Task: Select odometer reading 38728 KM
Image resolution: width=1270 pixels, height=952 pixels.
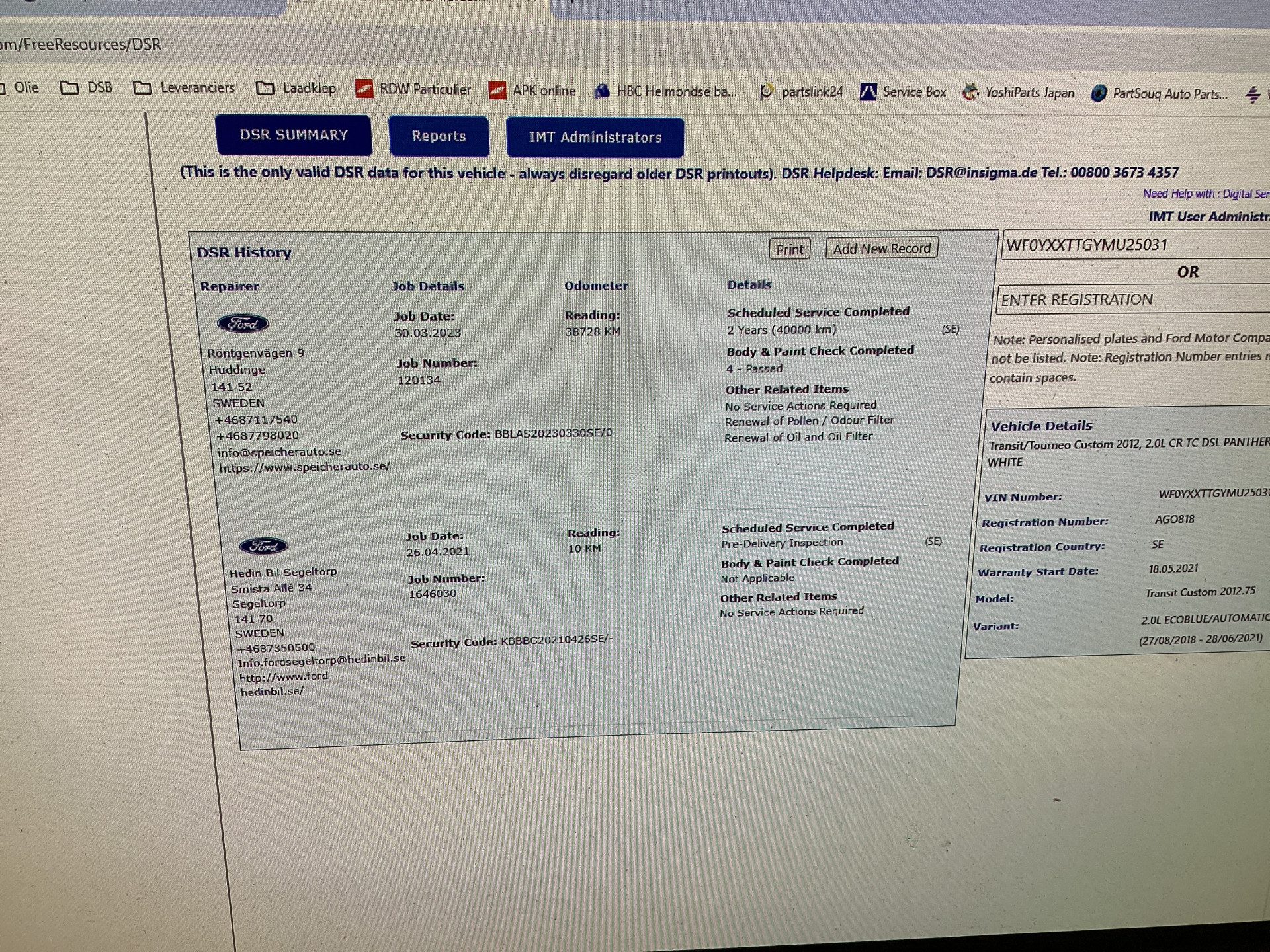Action: pos(593,331)
